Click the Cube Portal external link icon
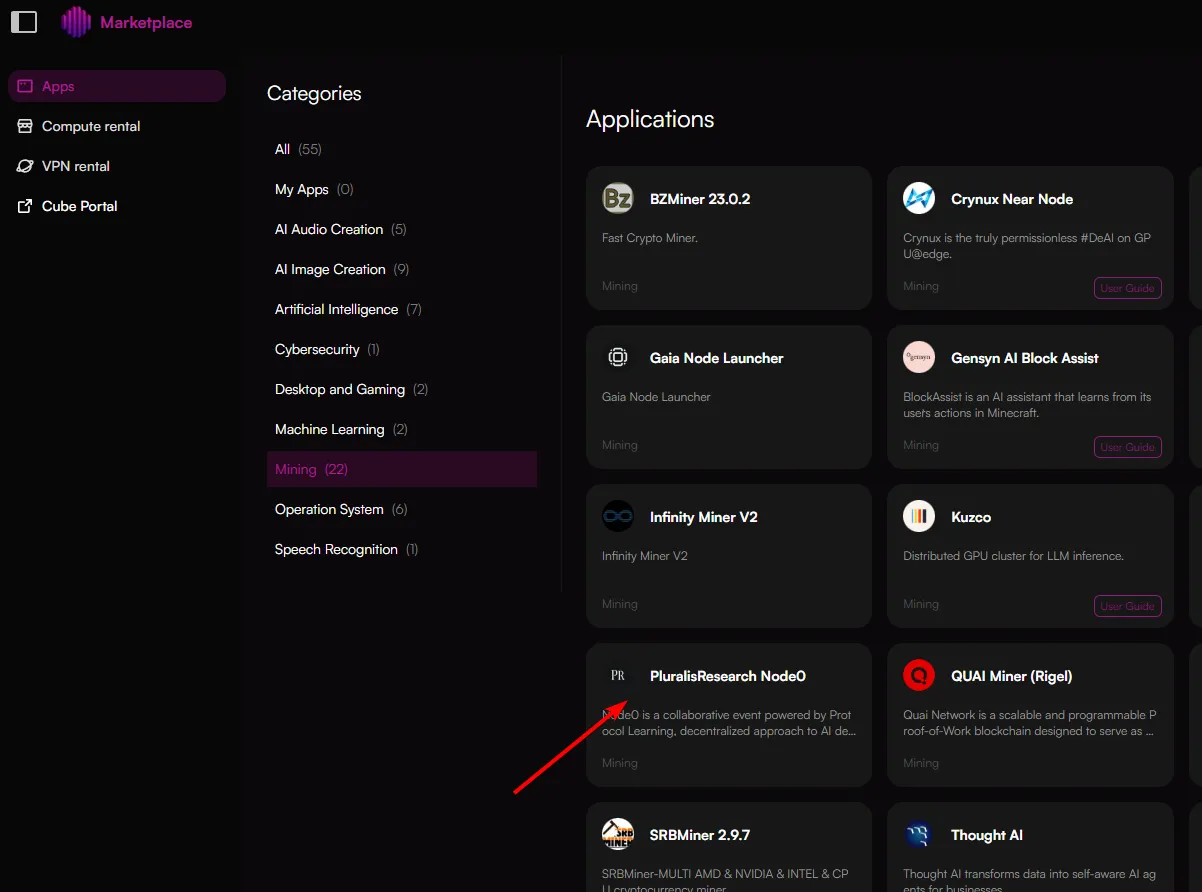Screen dimensions: 1202x892 pyautogui.click(x=25, y=206)
